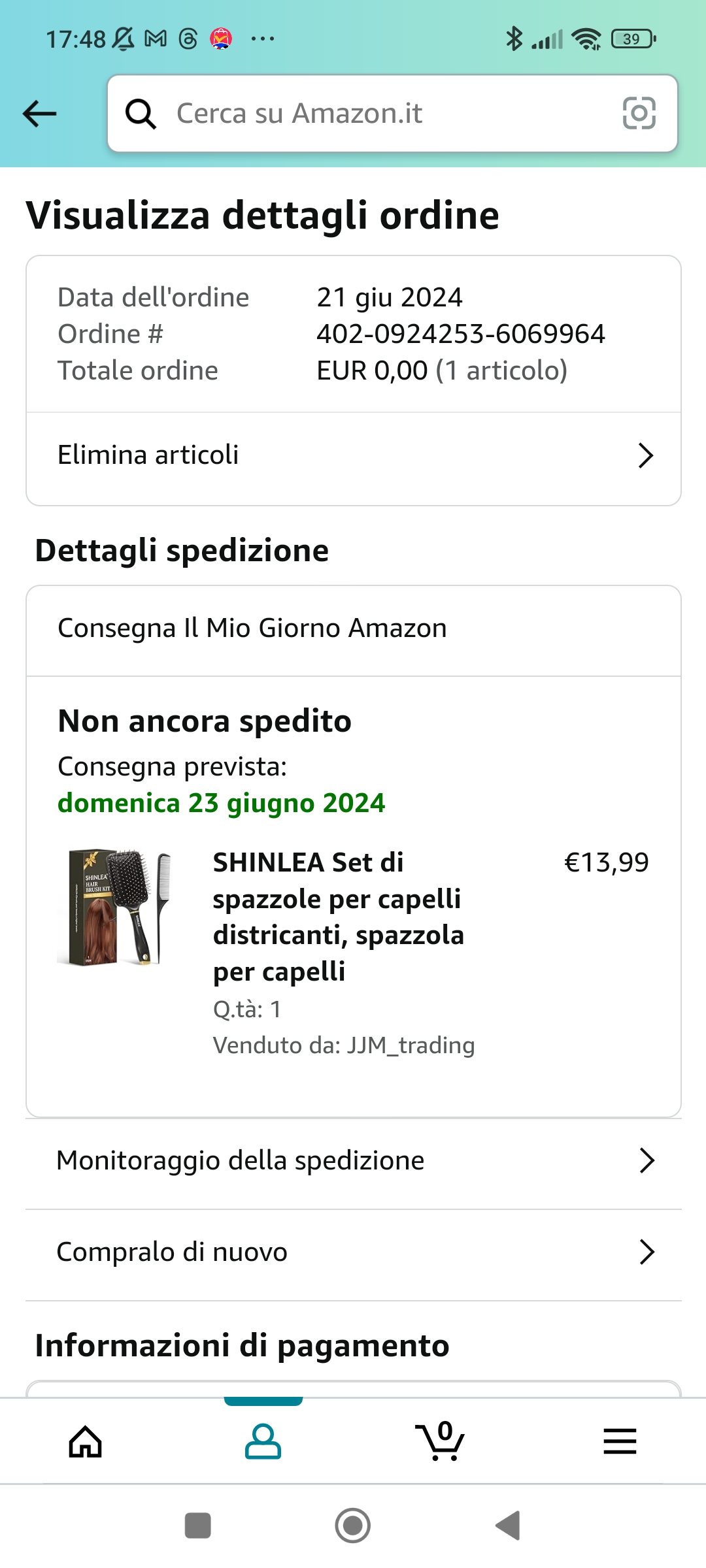Go to Amazon home tab
This screenshot has width=706, height=1568.
point(86,1441)
